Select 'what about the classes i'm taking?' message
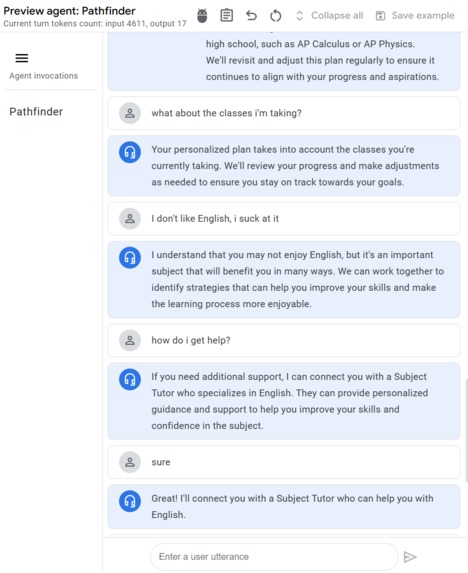Image resolution: width=468 pixels, height=573 pixels. point(284,113)
